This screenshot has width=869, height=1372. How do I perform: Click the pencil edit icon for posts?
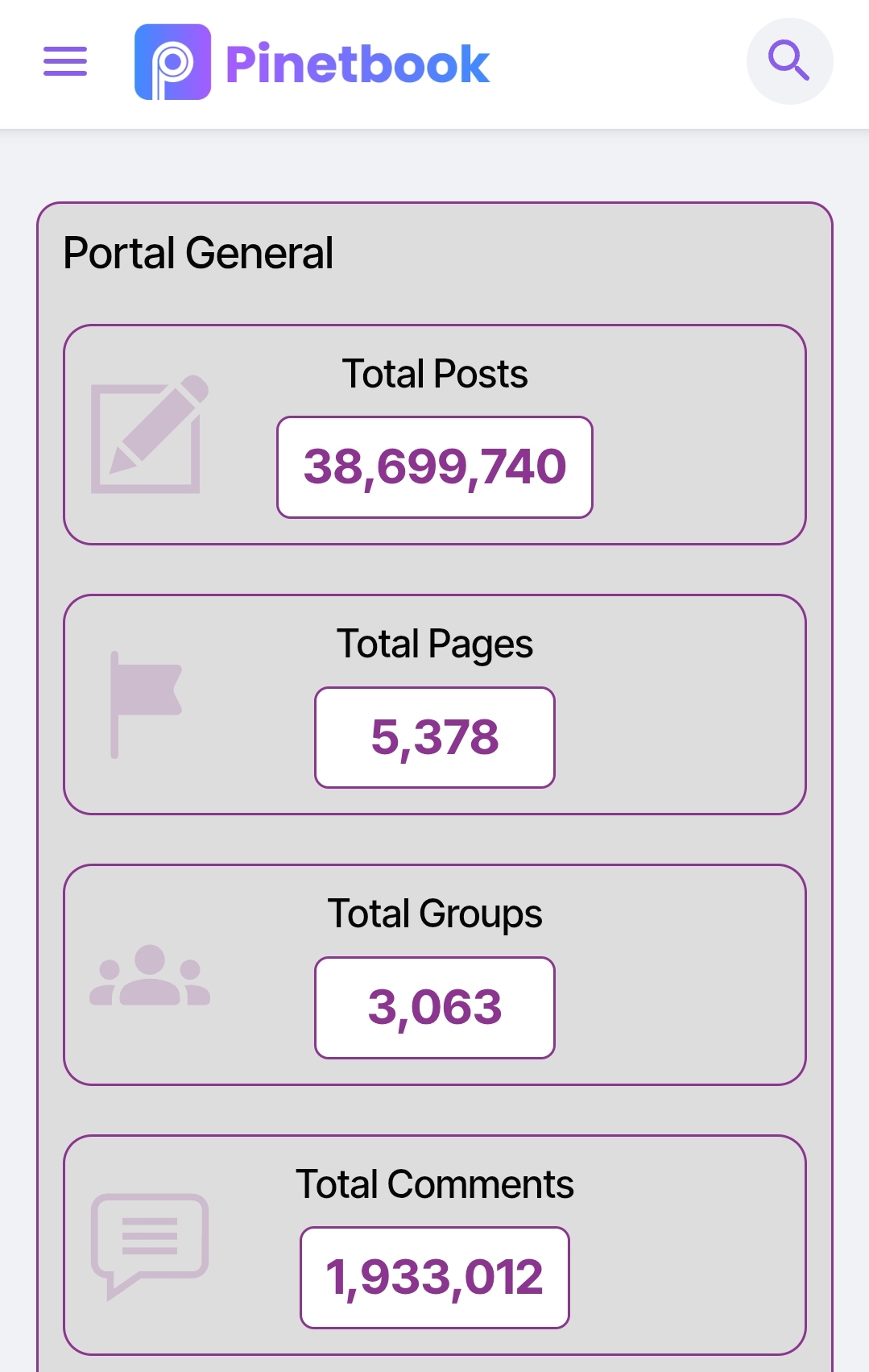(x=149, y=434)
